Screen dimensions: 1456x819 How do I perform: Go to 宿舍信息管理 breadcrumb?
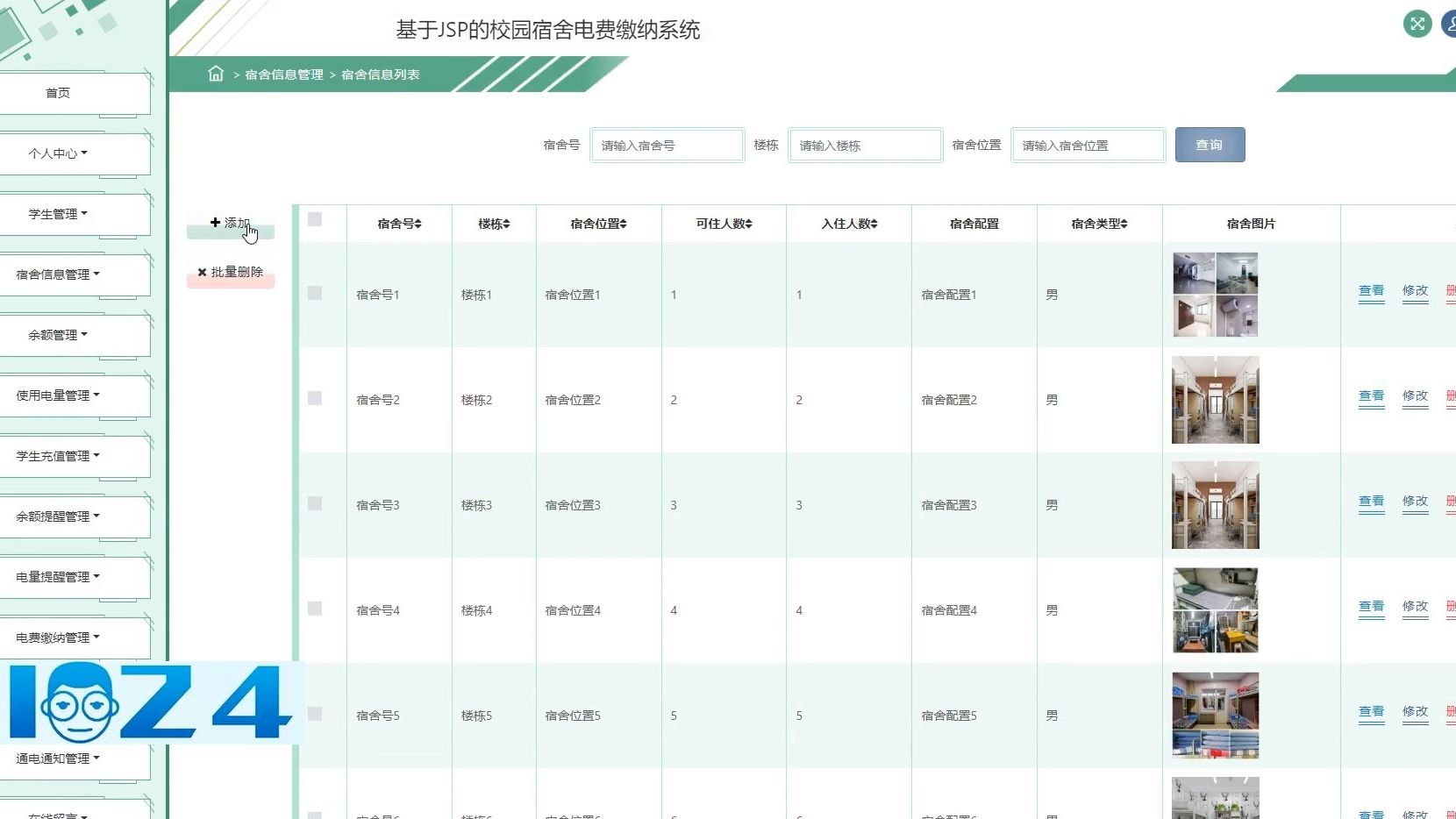pos(284,75)
